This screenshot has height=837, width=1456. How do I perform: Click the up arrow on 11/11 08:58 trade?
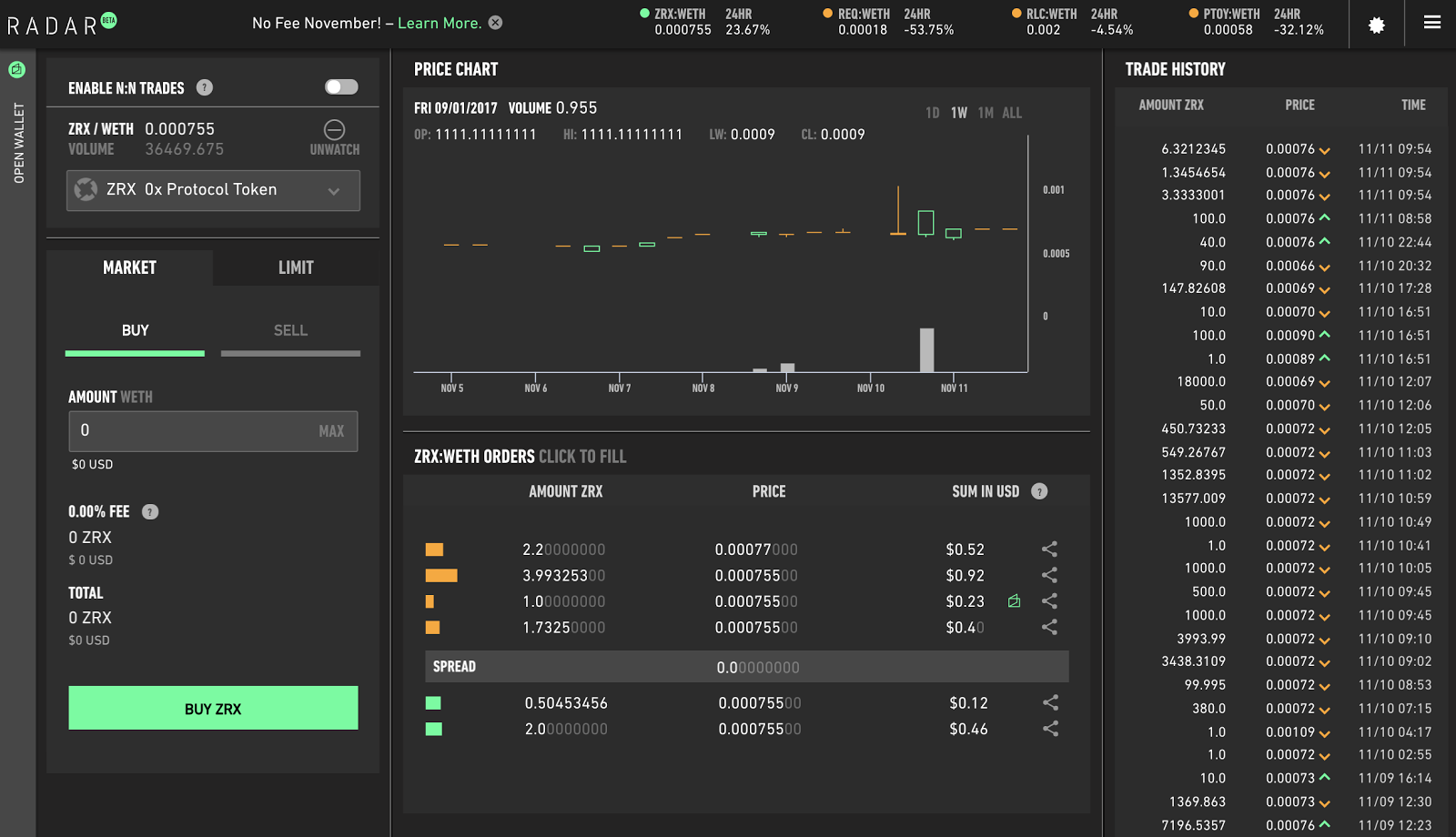pos(1324,217)
